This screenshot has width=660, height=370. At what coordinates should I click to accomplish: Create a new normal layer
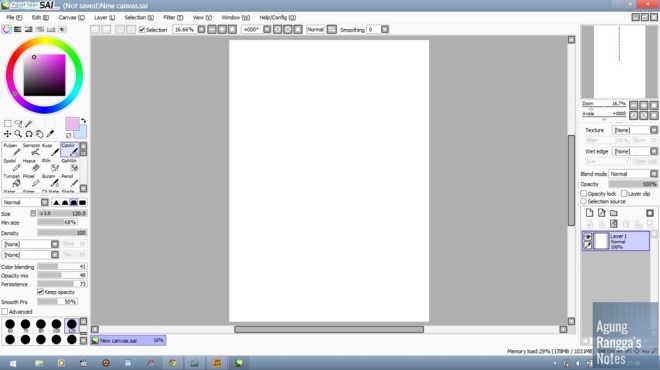point(589,213)
